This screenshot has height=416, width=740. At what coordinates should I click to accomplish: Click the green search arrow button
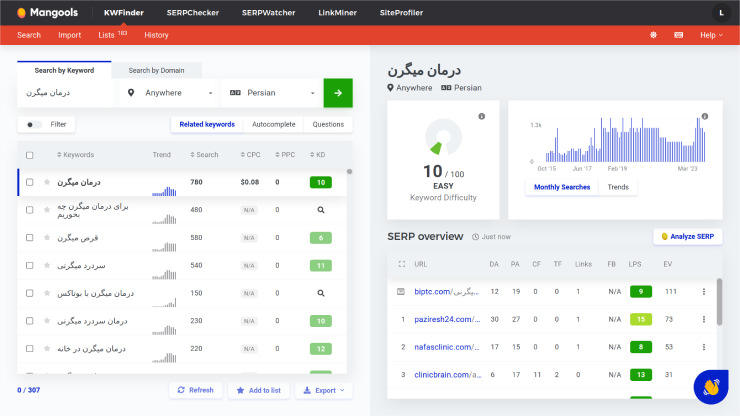click(338, 93)
